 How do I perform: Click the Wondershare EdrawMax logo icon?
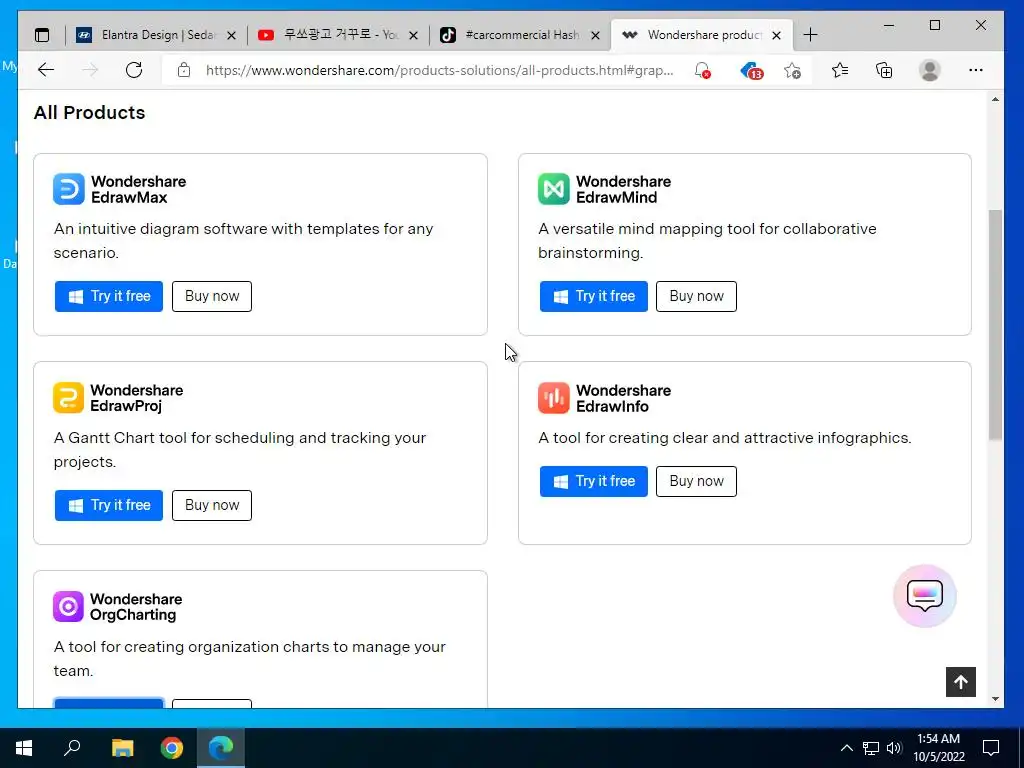coord(69,189)
